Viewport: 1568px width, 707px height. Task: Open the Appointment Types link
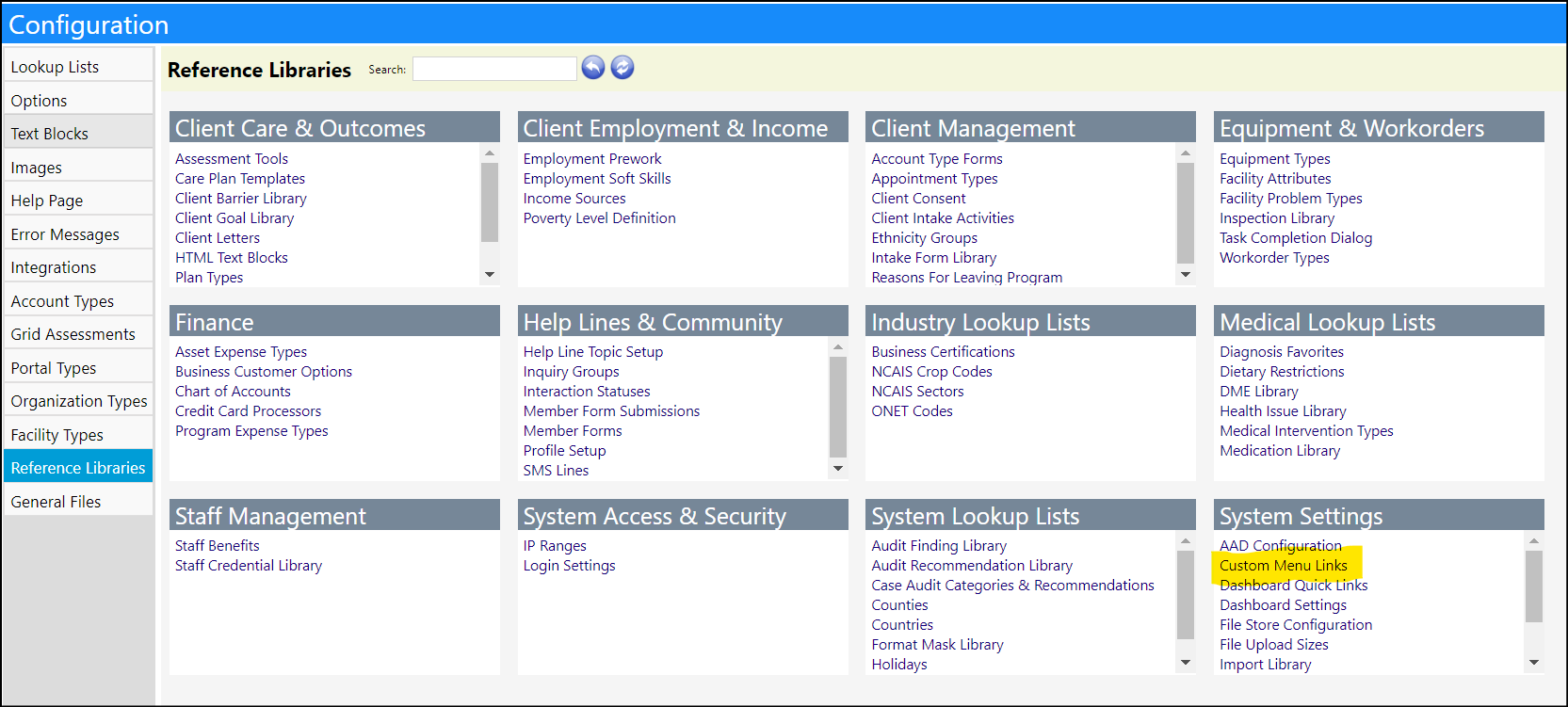pos(934,179)
